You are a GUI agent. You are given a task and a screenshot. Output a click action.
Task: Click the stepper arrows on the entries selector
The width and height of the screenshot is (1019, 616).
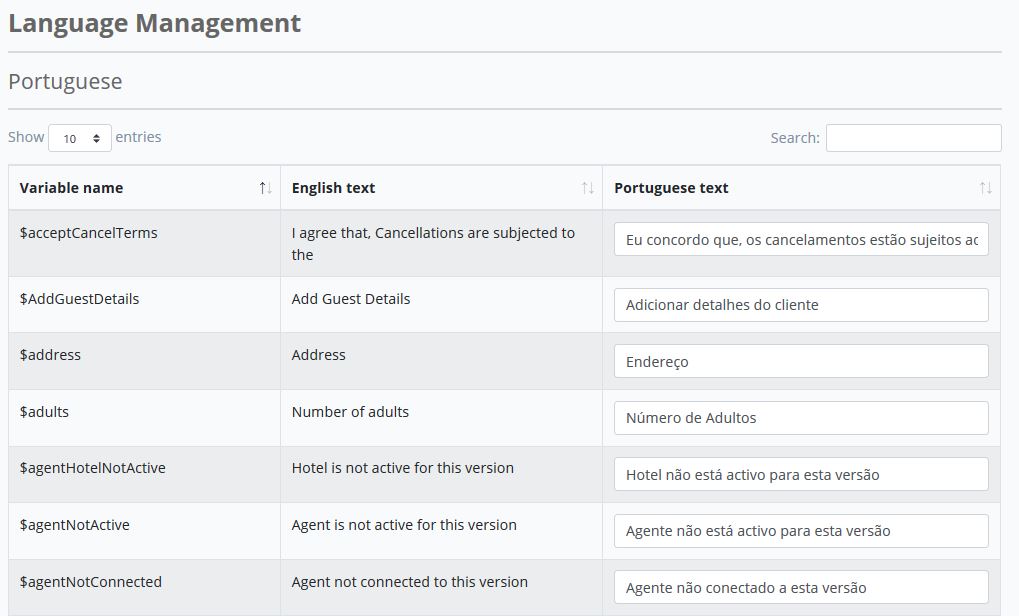click(x=96, y=137)
